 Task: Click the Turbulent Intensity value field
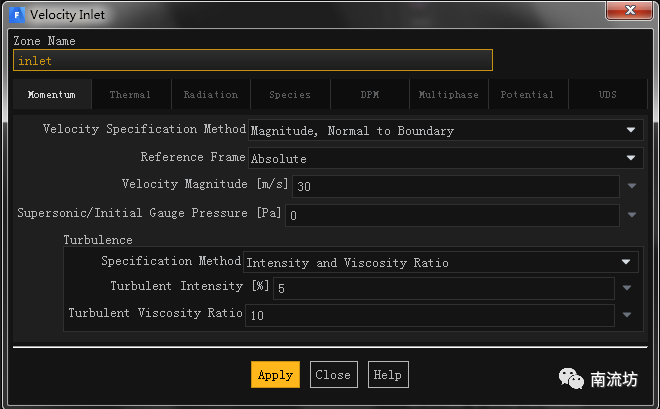pos(443,288)
